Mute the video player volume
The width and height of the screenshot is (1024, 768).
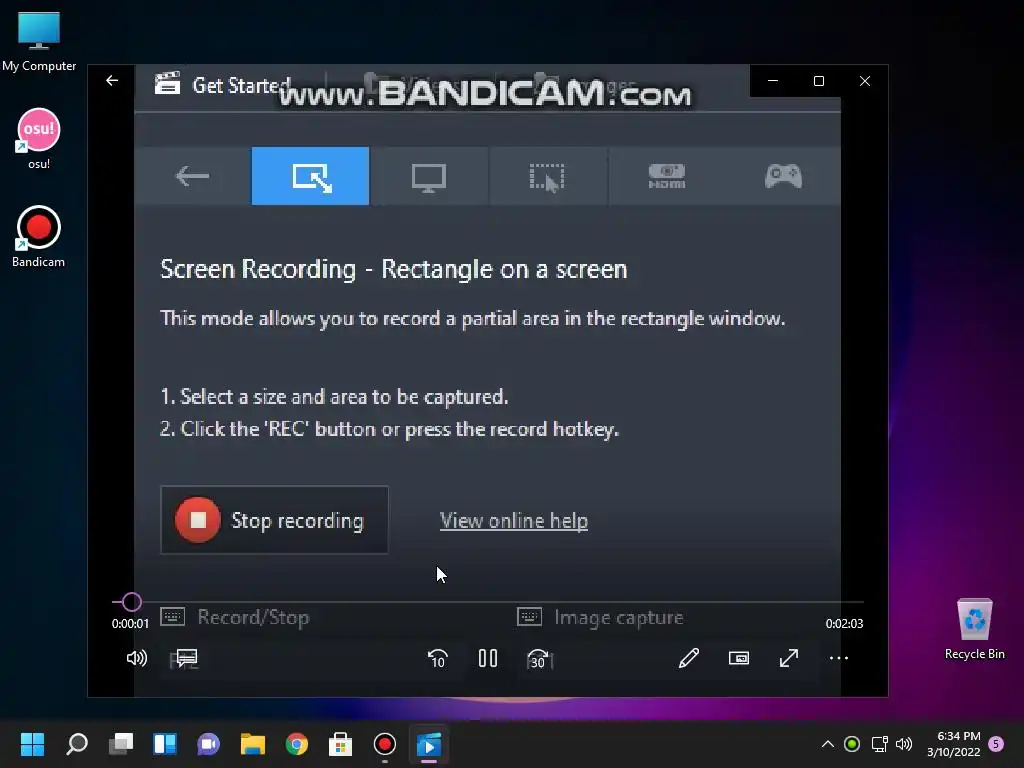[136, 658]
